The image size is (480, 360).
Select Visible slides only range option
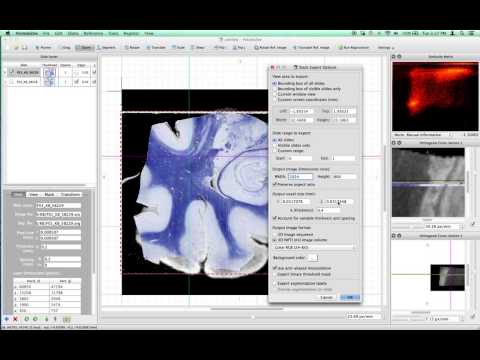[275, 145]
